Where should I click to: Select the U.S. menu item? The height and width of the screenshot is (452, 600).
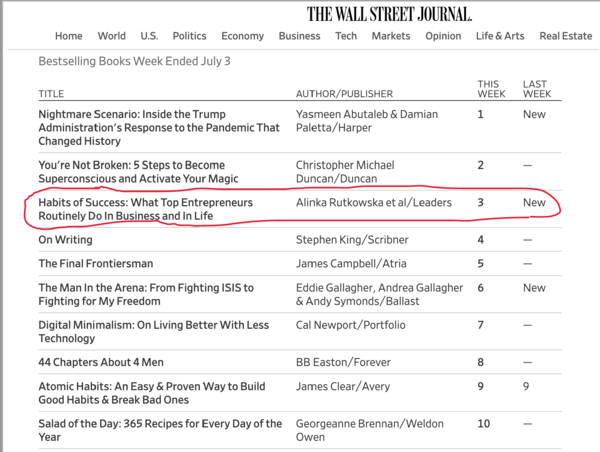click(x=149, y=36)
